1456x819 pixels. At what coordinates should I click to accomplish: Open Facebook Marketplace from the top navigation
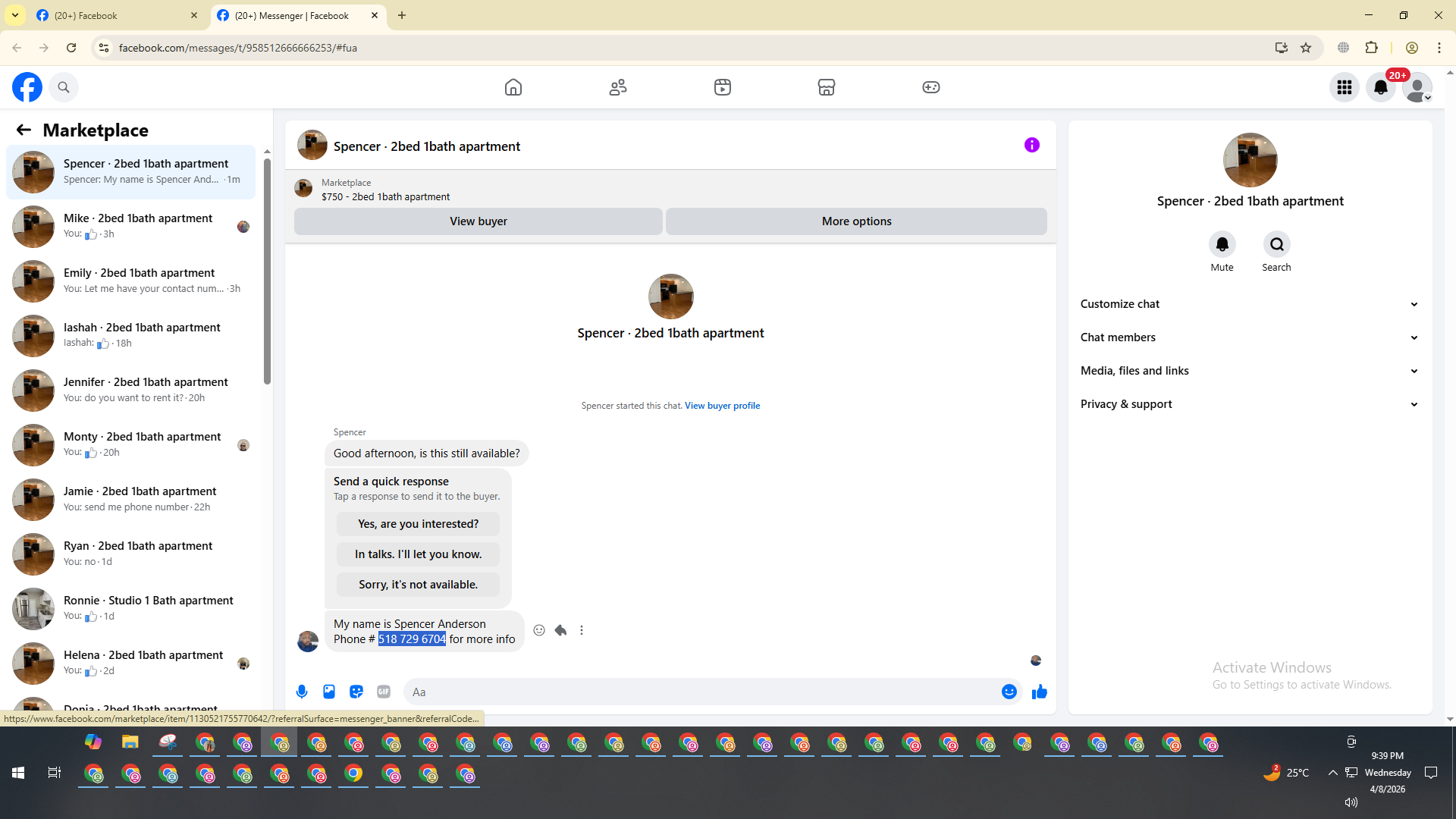827,87
